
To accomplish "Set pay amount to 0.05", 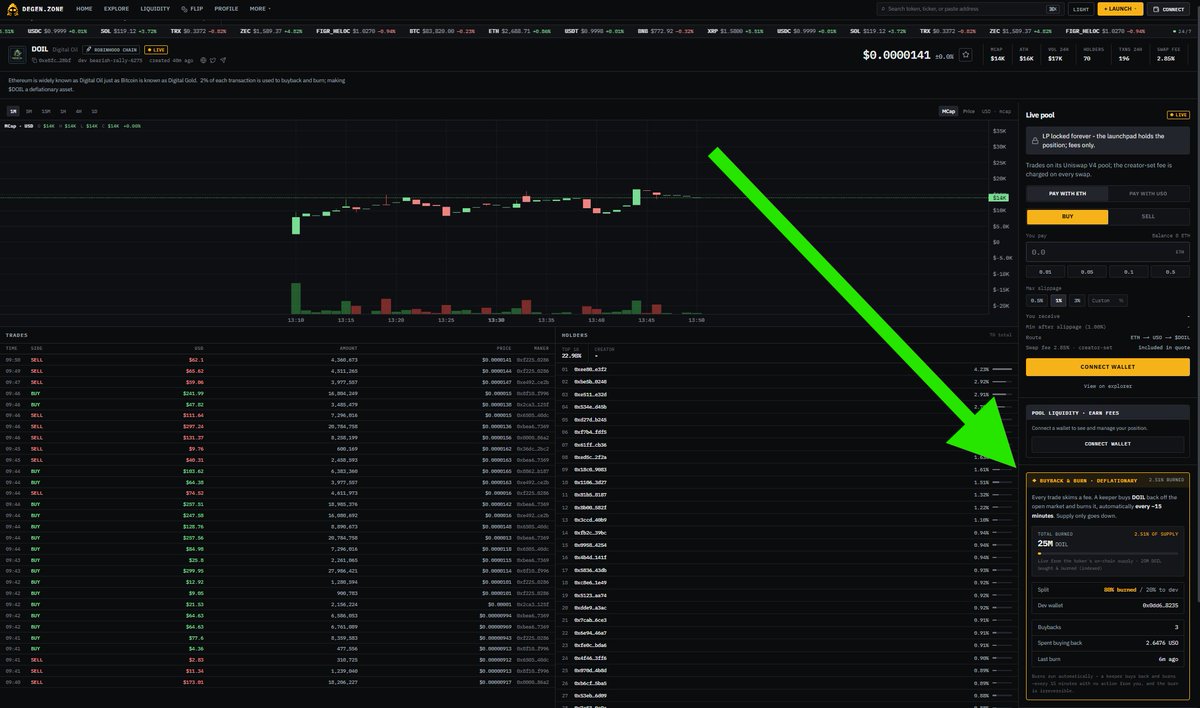I will pyautogui.click(x=1087, y=271).
